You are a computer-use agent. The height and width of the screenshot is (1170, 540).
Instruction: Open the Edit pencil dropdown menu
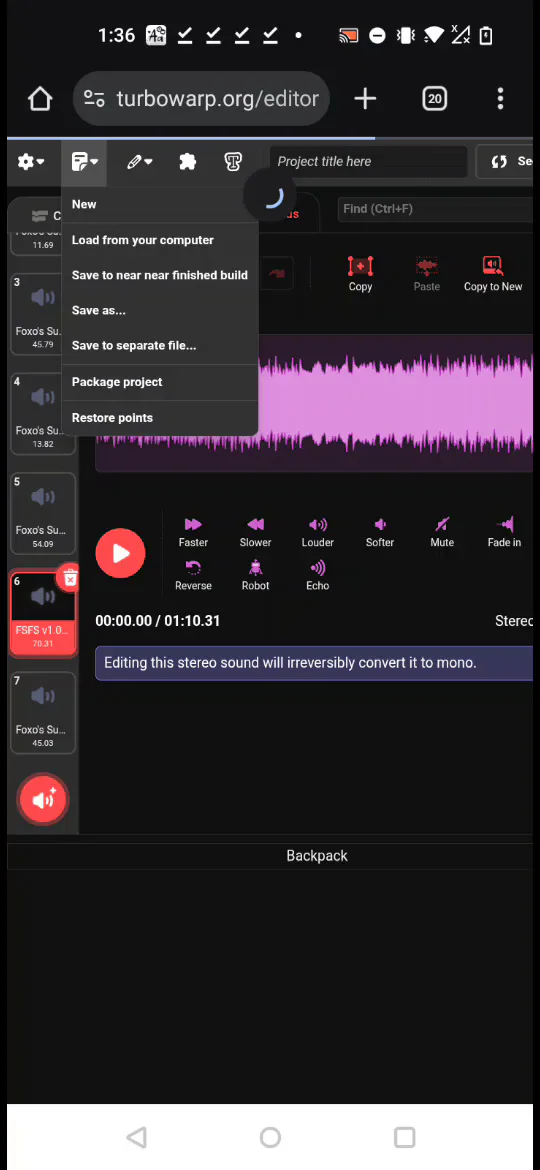click(x=139, y=162)
